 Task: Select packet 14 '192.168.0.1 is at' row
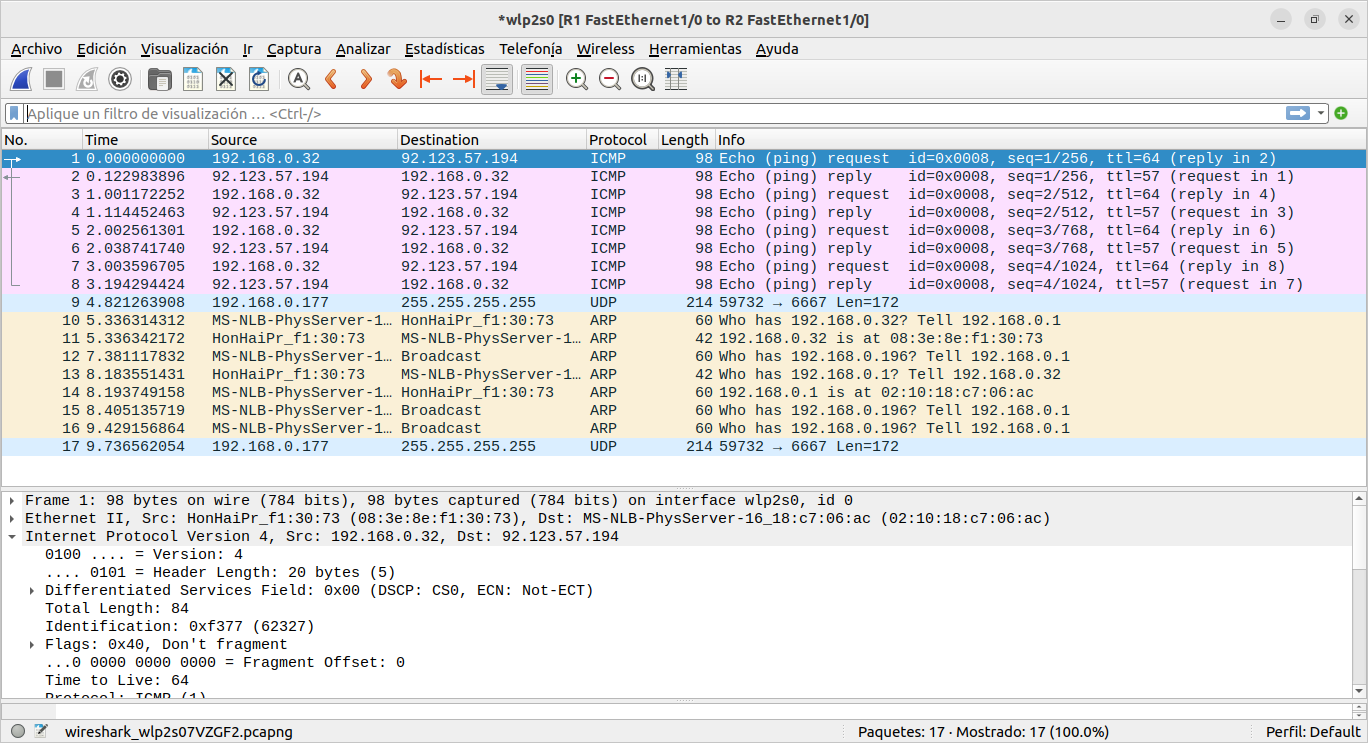click(x=683, y=393)
